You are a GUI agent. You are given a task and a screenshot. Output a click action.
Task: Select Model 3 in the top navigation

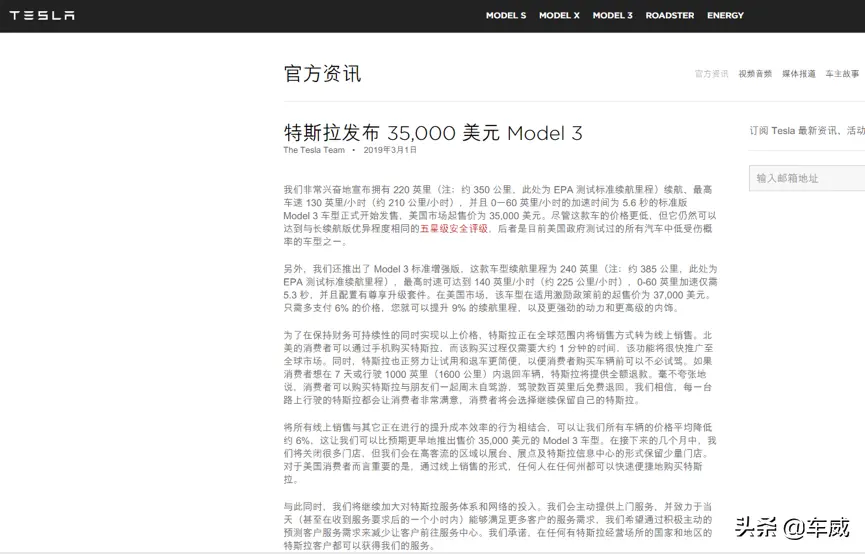point(612,16)
